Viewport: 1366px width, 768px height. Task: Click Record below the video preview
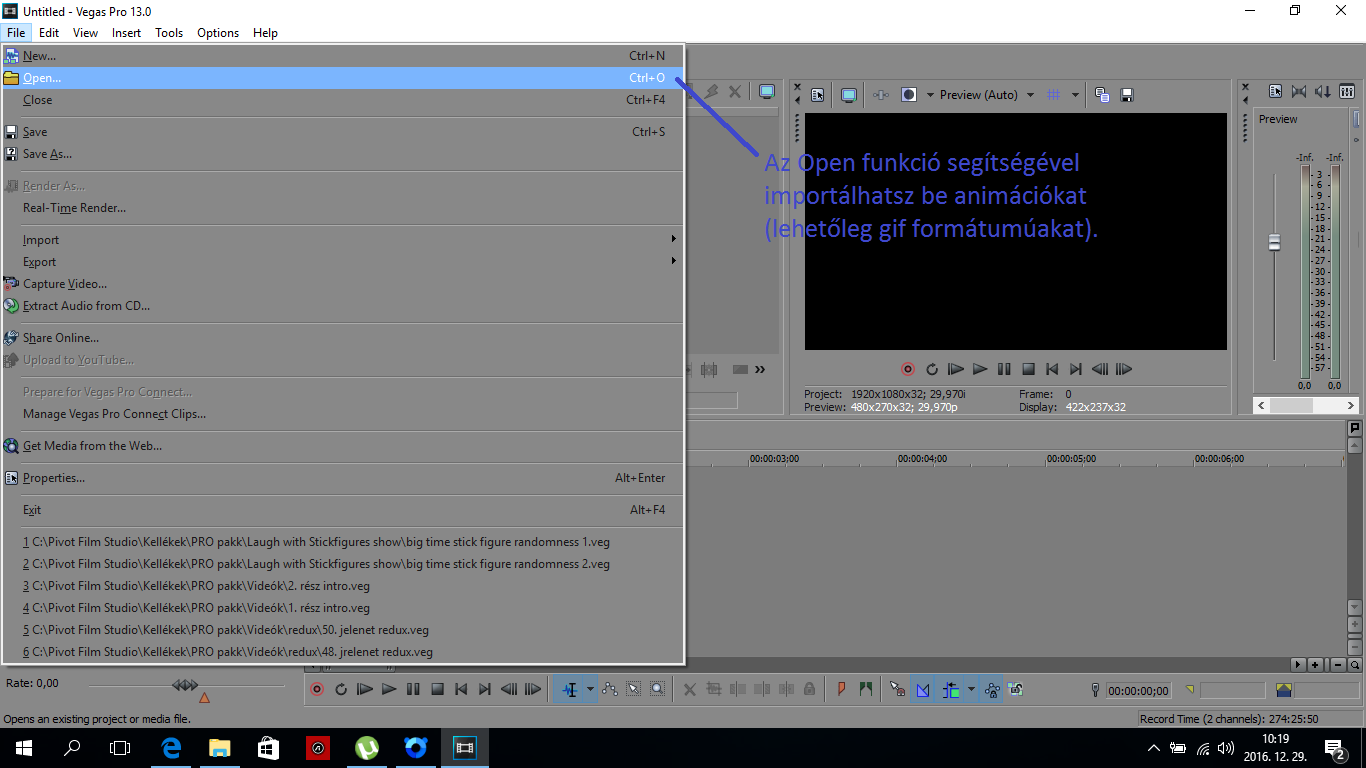[908, 369]
